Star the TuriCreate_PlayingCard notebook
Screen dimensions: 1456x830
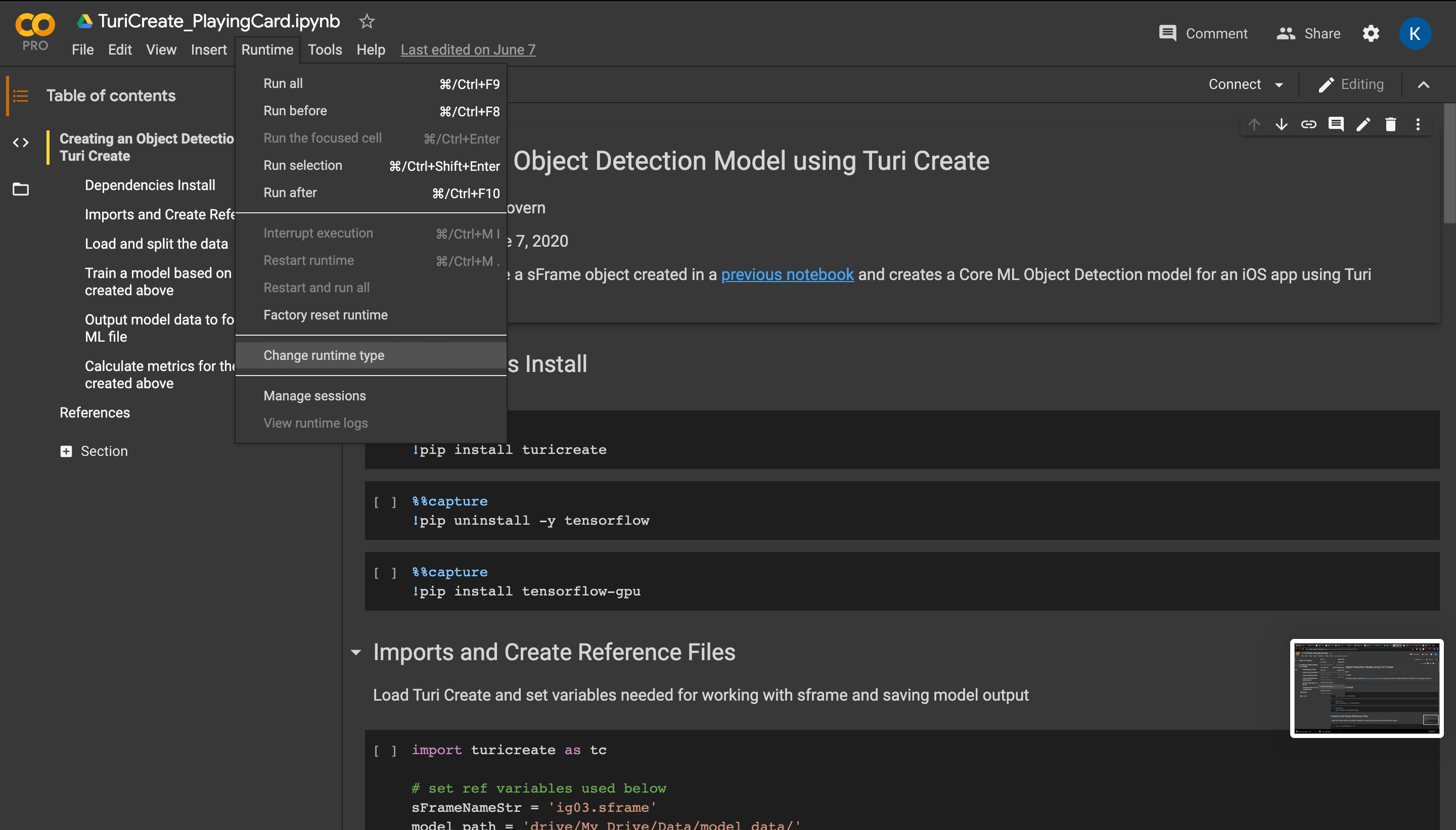367,21
